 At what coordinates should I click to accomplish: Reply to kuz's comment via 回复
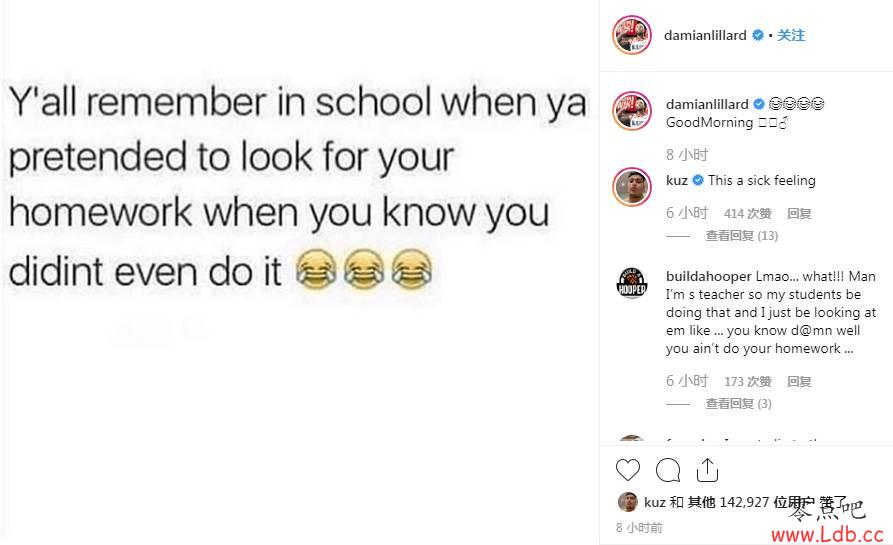[x=799, y=214]
